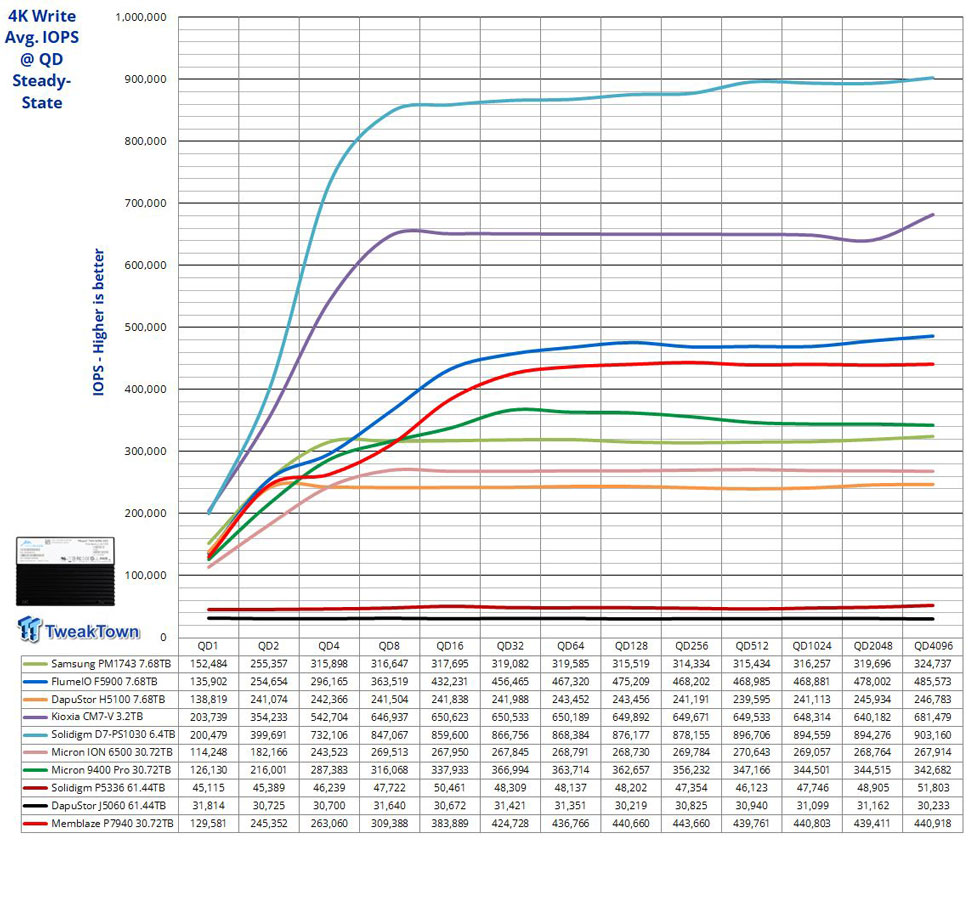Image resolution: width=980 pixels, height=898 pixels.
Task: Select legend label 'Kioxia CM7-V 3.2TB'
Action: (98, 717)
